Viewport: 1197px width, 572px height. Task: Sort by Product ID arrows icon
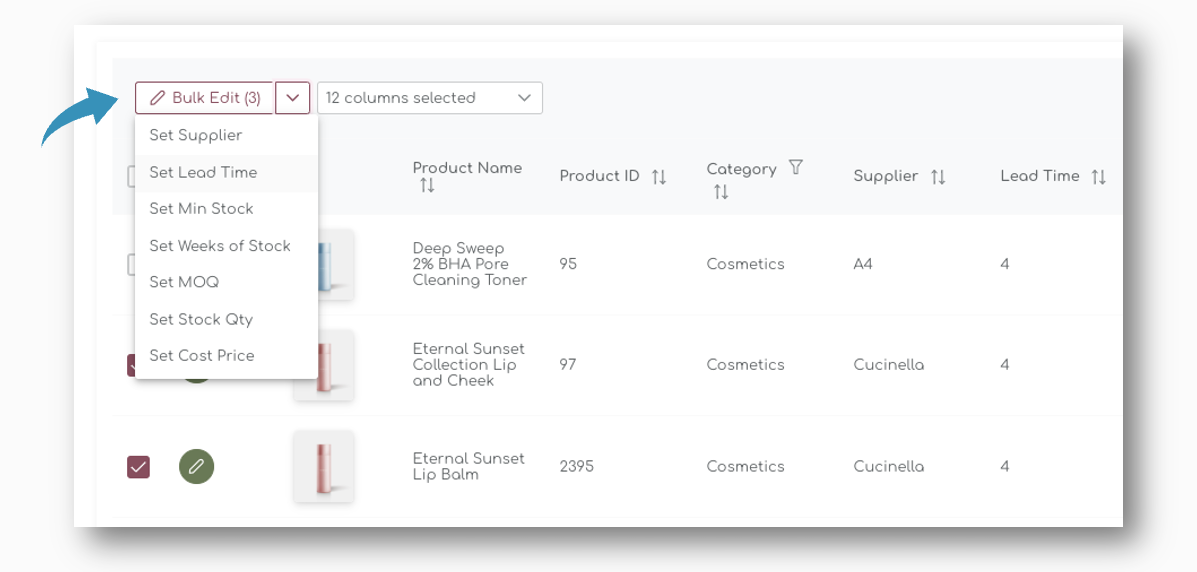[659, 176]
